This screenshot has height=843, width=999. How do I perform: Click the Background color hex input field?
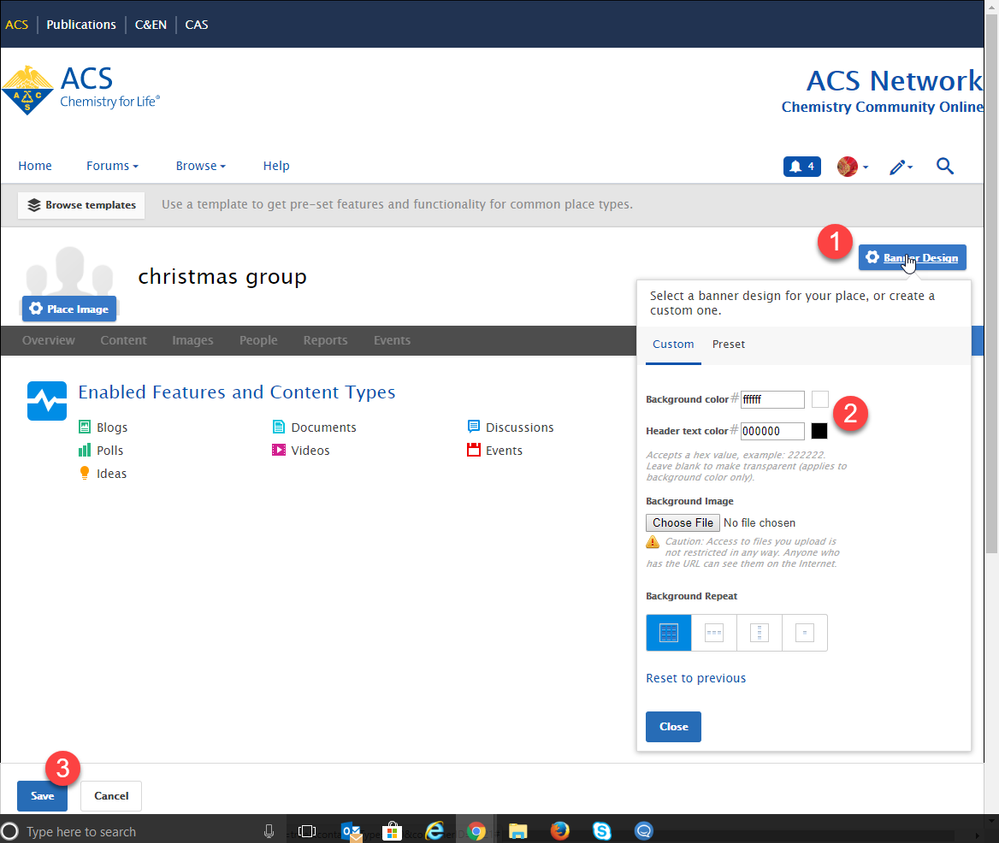[x=772, y=400]
